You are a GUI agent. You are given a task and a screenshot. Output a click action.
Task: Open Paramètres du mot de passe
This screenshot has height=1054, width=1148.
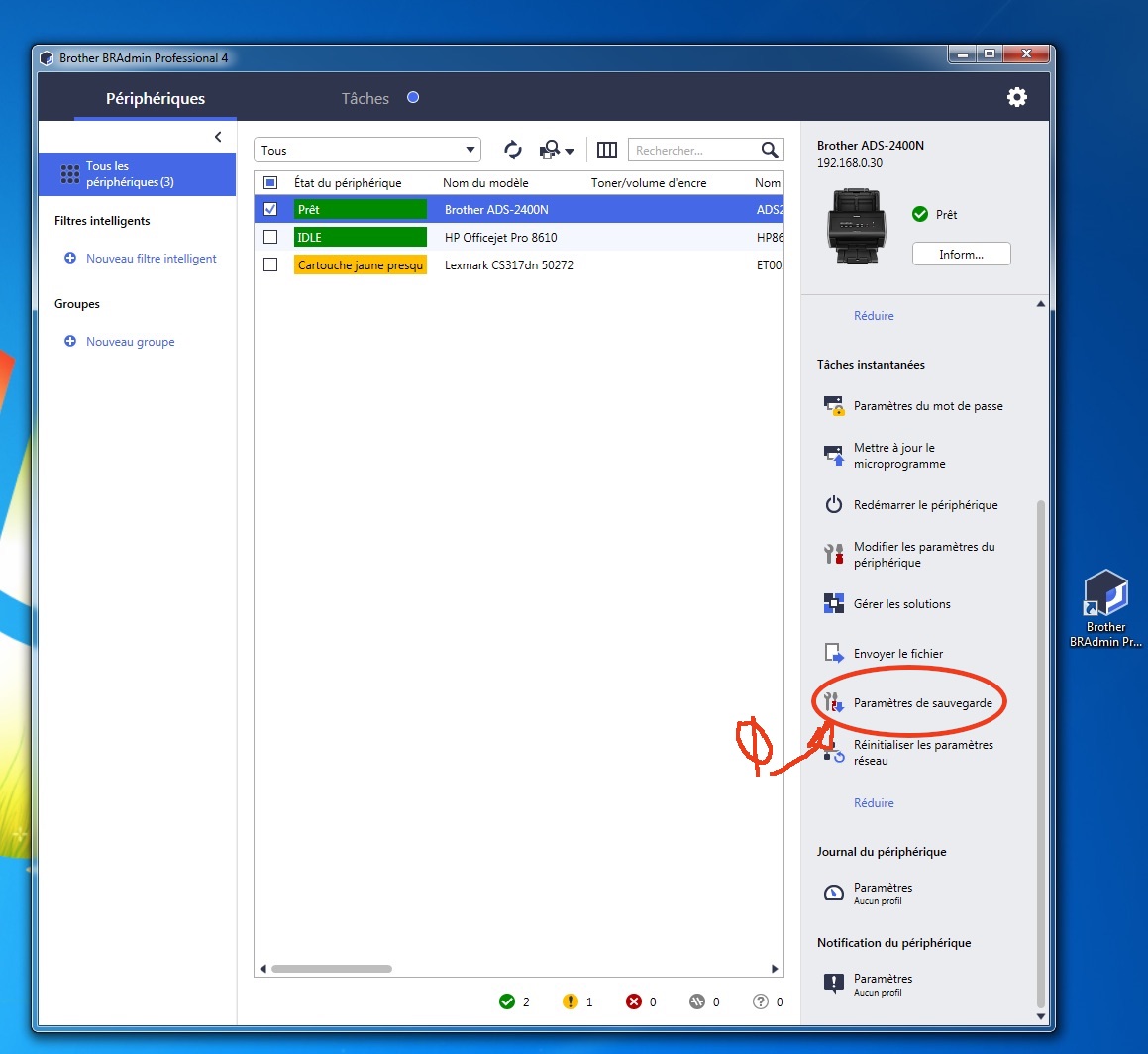[x=927, y=406]
